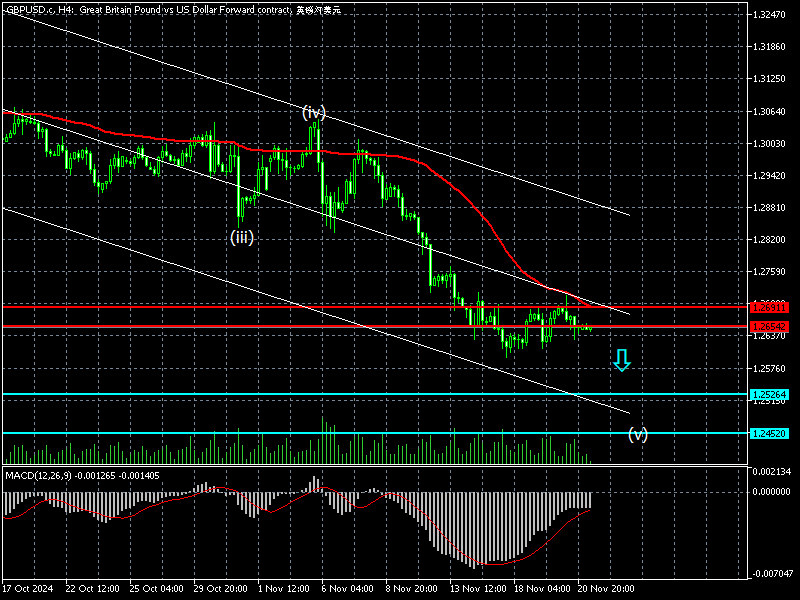
Task: Select the (iii) wave label
Action: click(x=242, y=237)
